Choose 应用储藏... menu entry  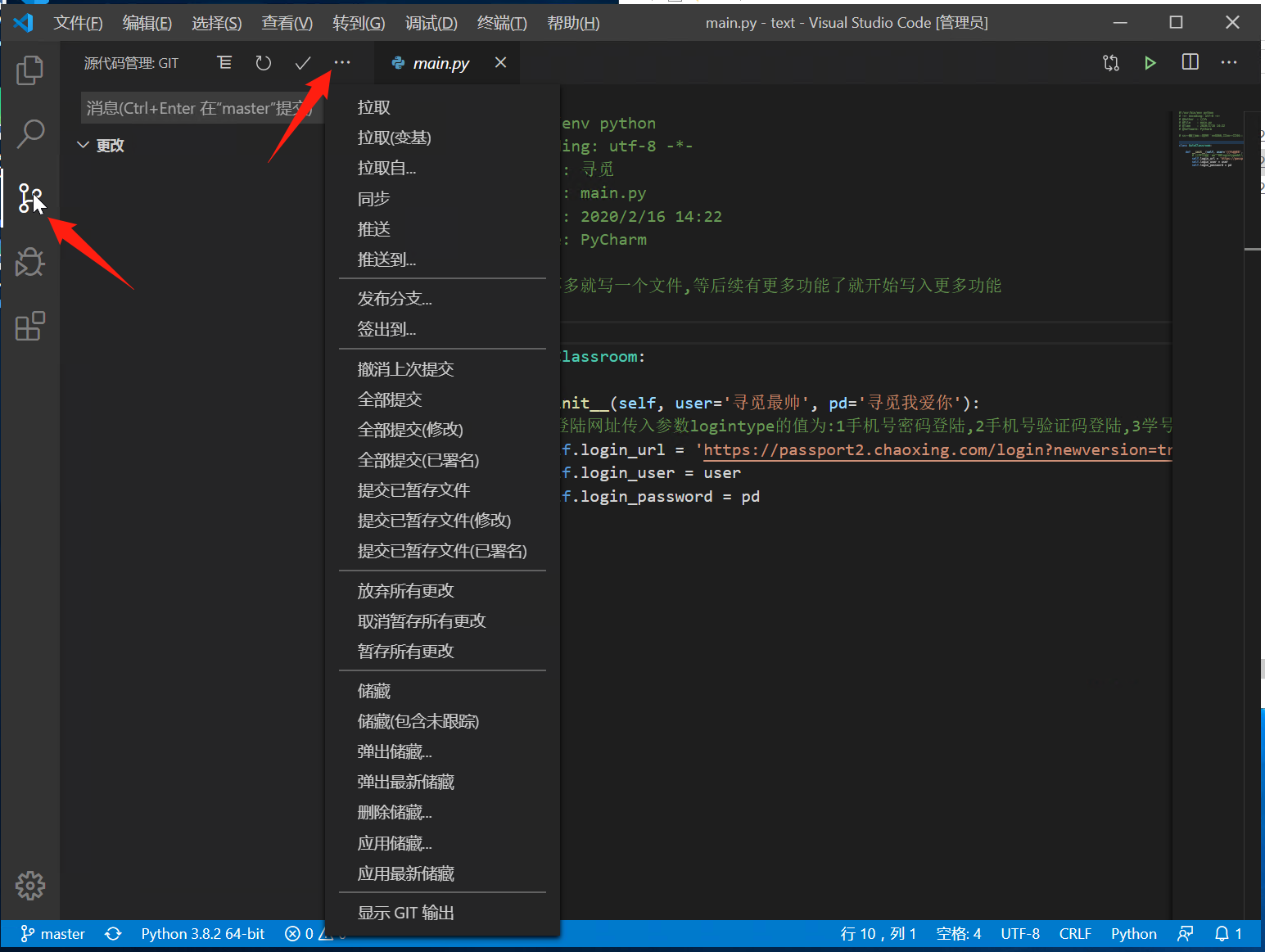point(442,843)
